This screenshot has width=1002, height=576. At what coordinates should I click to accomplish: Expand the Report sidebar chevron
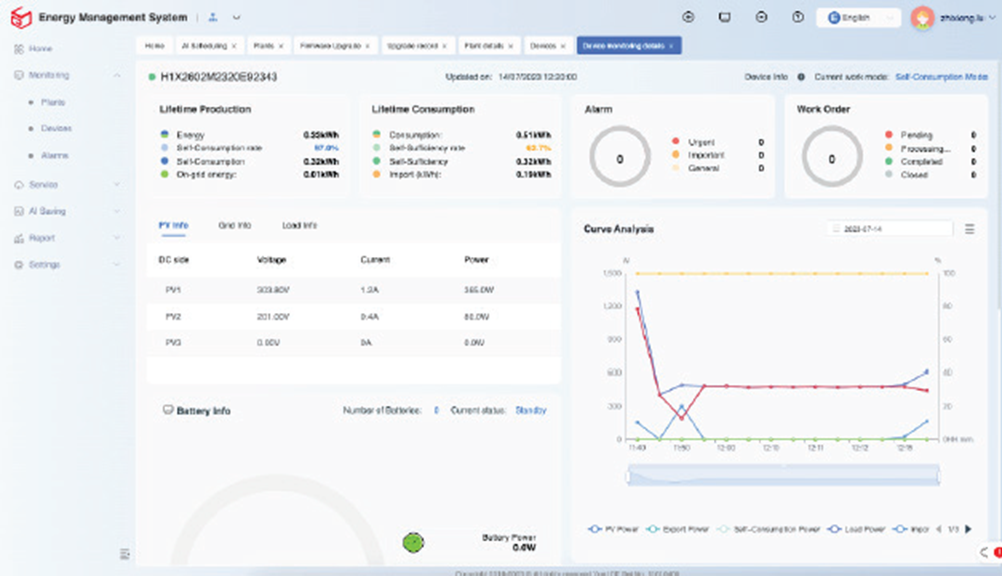point(117,238)
